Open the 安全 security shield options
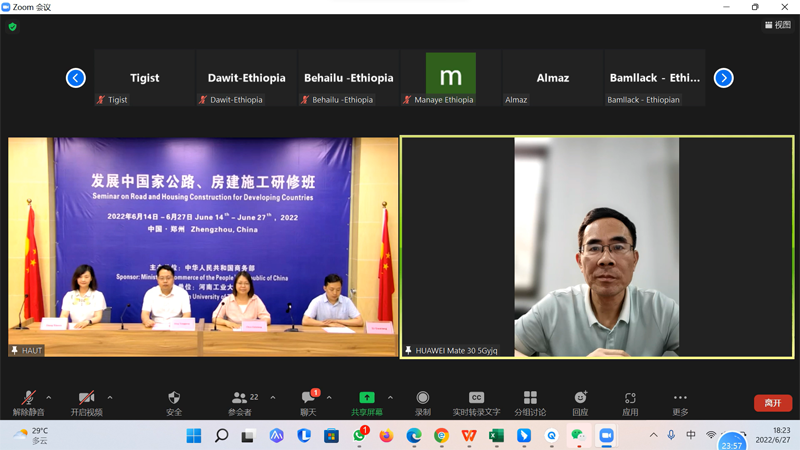Screen dimensions: 800x450 (174, 402)
